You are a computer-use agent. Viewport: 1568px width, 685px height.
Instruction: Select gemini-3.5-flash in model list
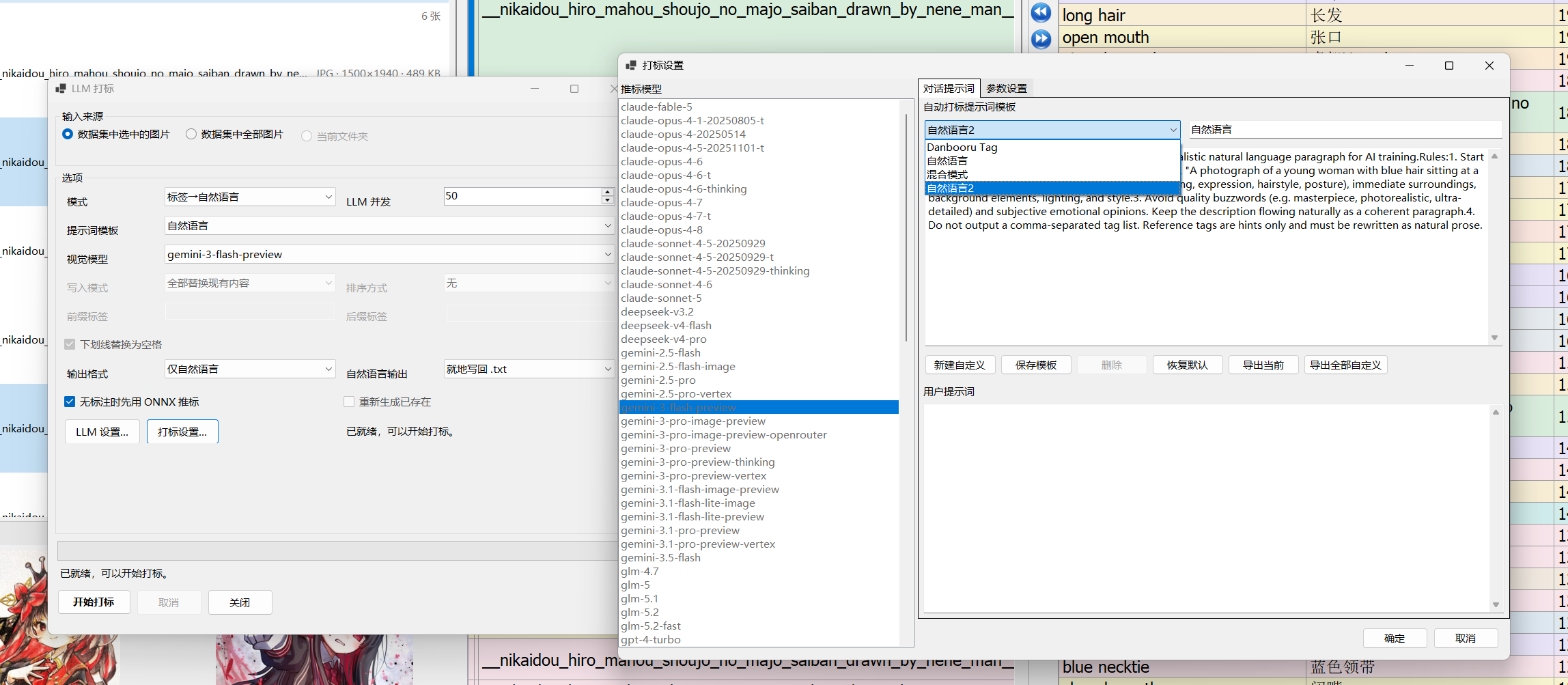[759, 557]
